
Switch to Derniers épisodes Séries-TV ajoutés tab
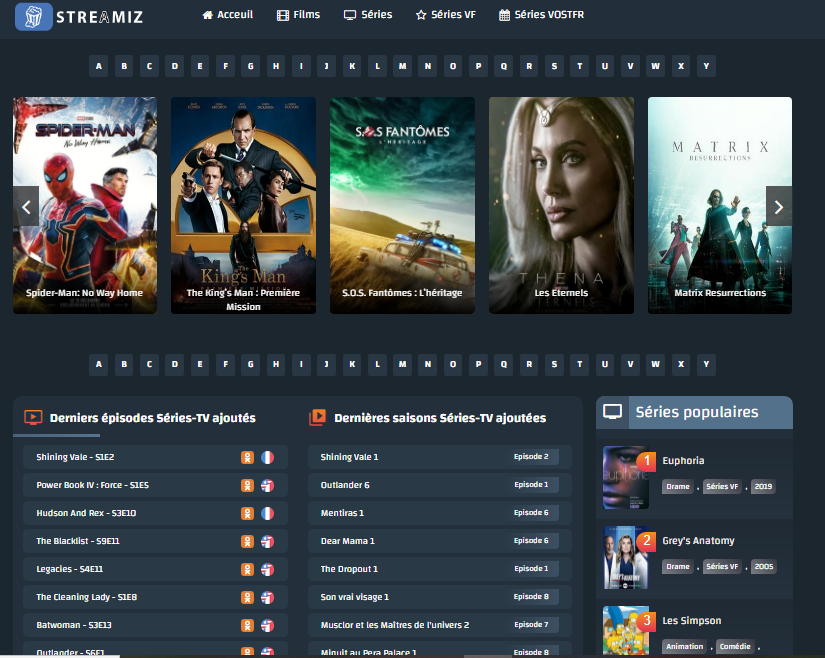140,418
